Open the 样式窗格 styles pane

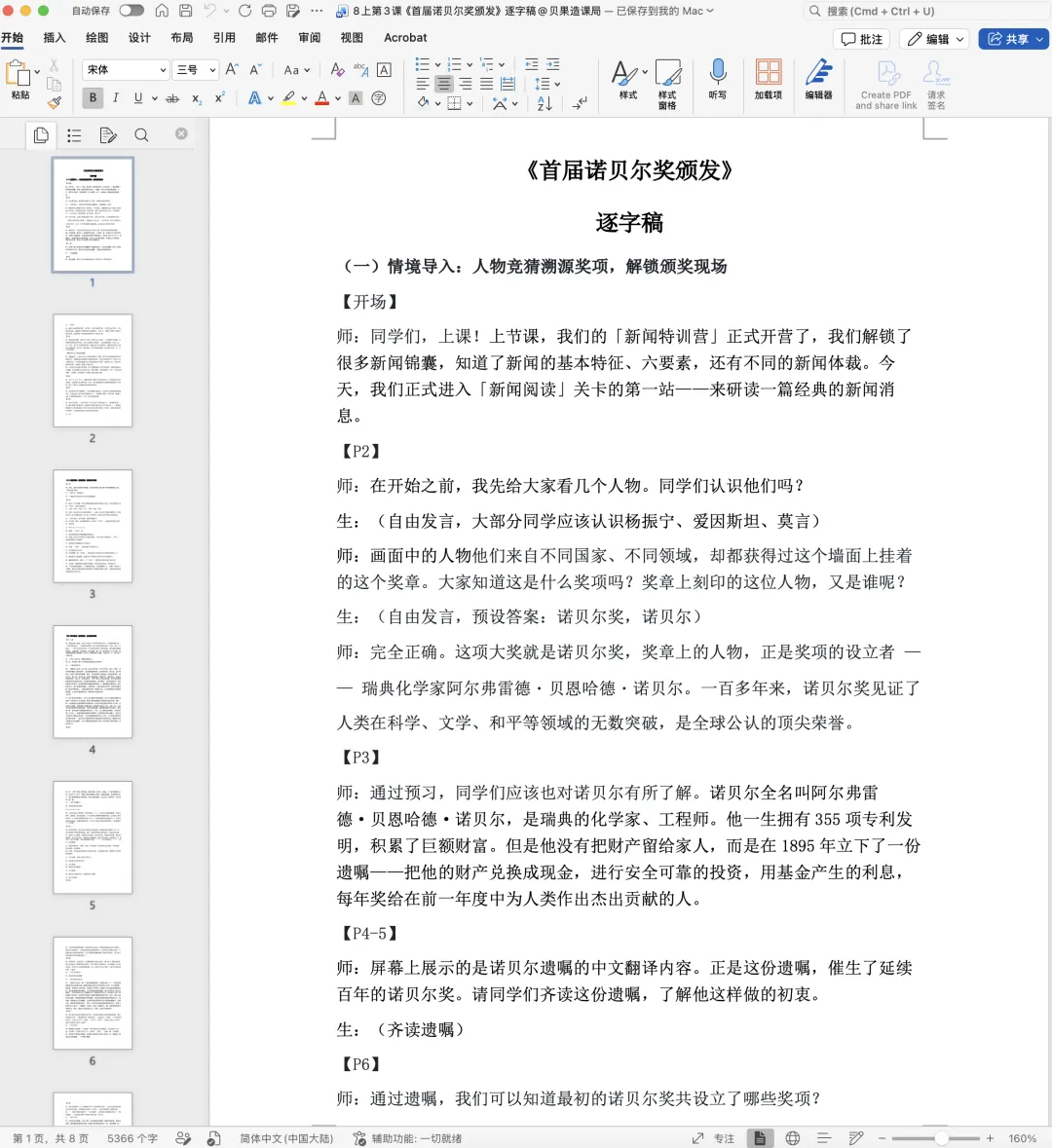[667, 84]
